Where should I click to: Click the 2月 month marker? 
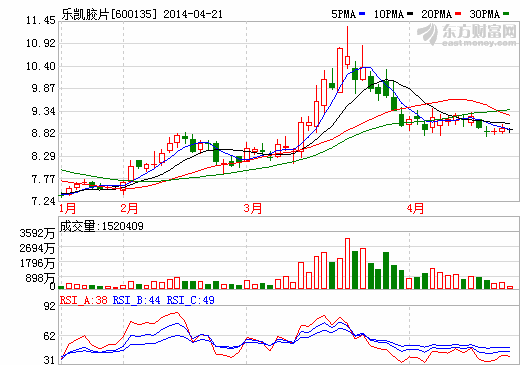(x=129, y=209)
